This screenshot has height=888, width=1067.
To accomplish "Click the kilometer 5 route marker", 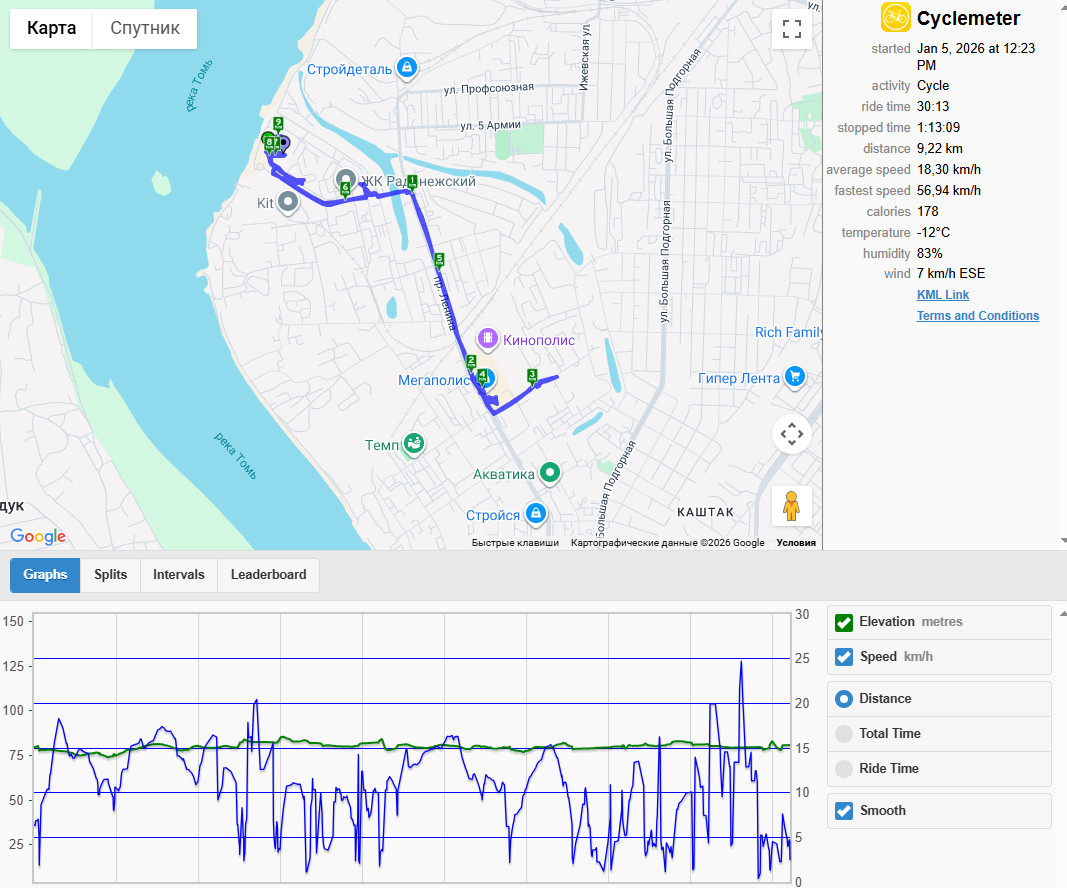I will [439, 260].
